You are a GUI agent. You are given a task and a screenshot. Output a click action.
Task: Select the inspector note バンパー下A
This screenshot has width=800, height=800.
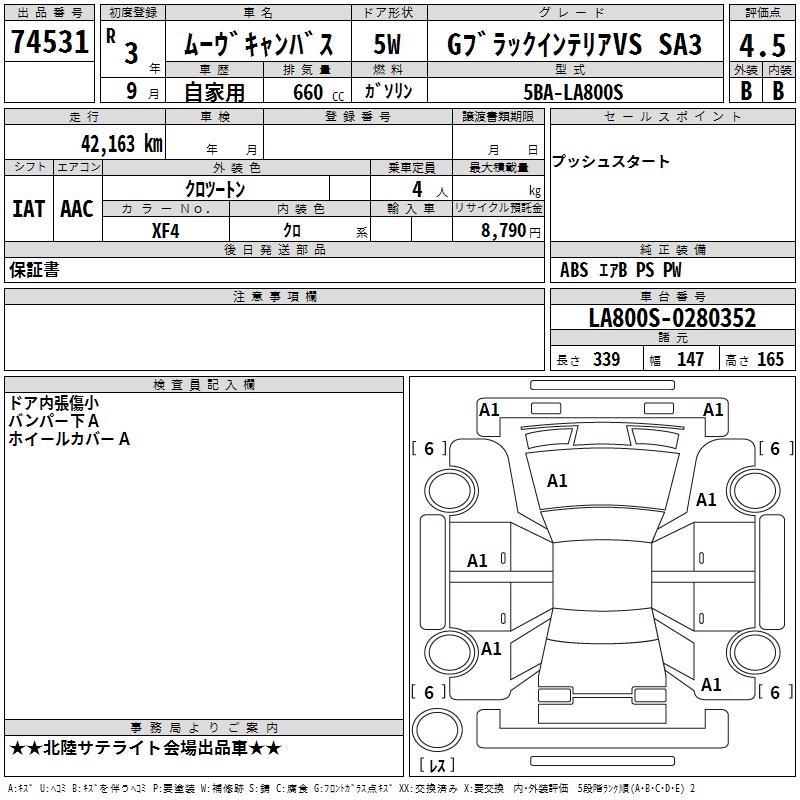pyautogui.click(x=54, y=421)
